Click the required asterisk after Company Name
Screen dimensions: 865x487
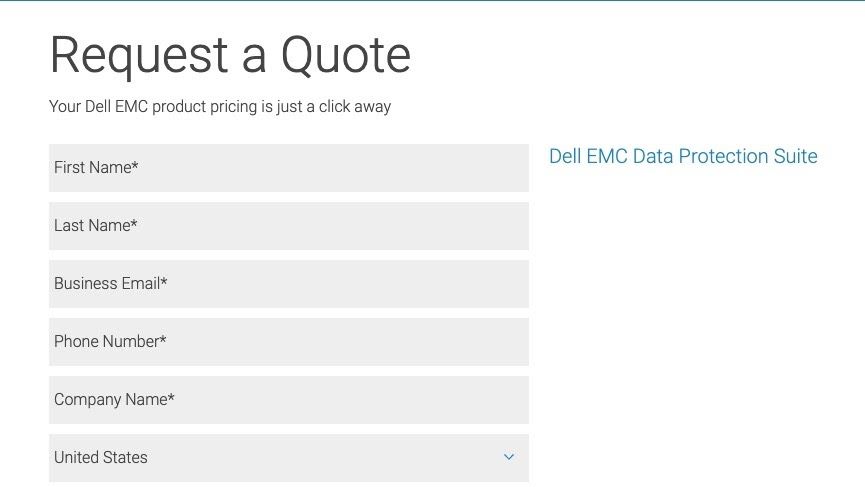171,398
